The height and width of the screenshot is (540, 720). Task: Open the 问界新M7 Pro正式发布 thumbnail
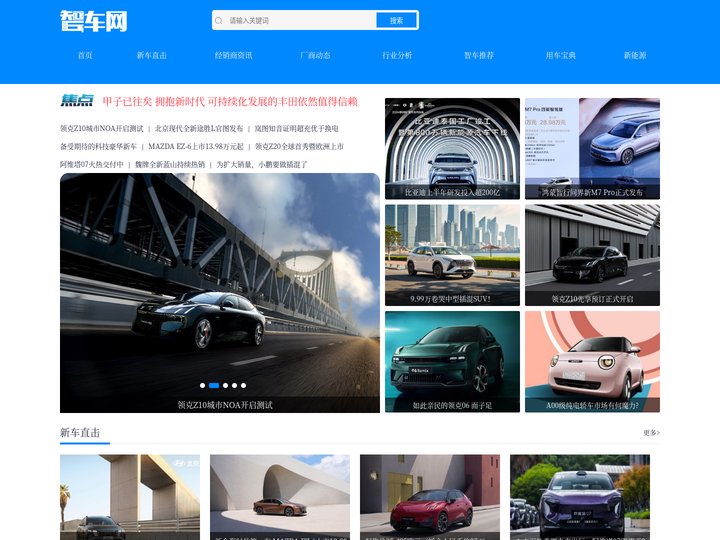(x=592, y=148)
